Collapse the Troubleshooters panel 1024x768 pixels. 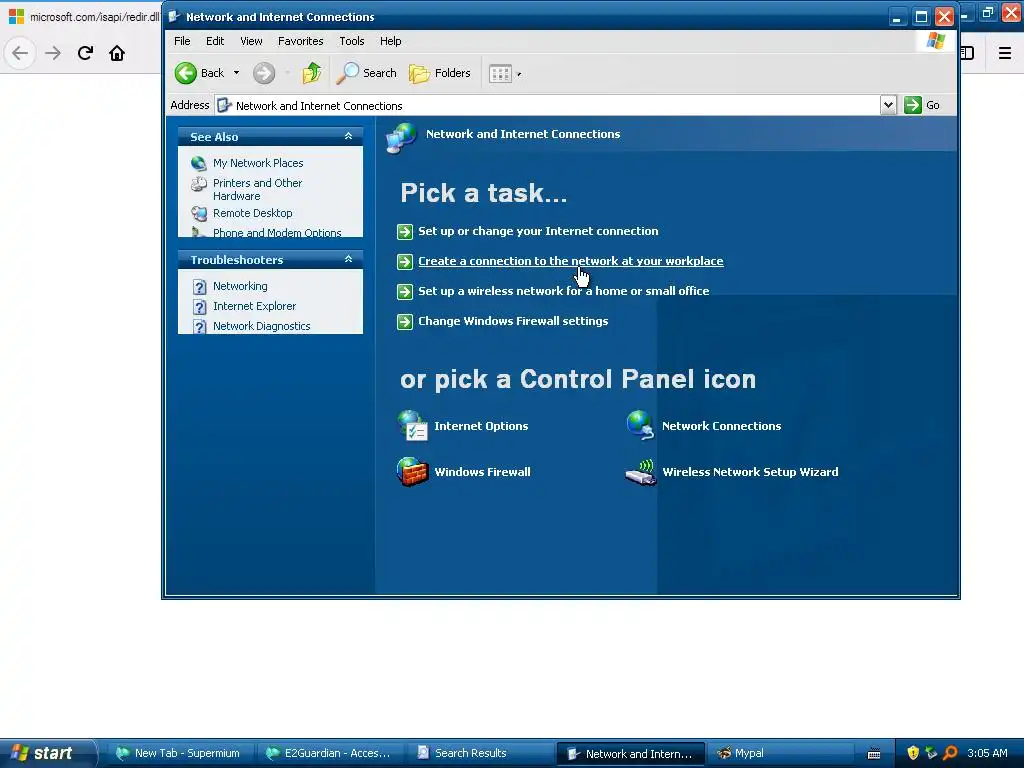pos(348,259)
